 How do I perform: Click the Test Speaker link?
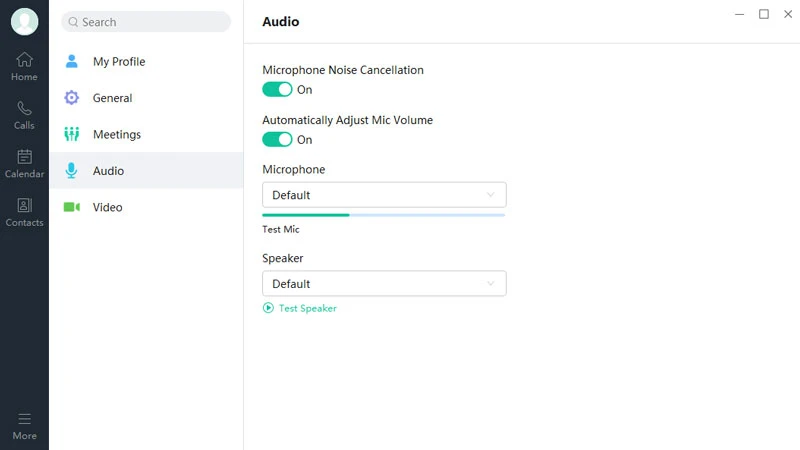pyautogui.click(x=307, y=308)
